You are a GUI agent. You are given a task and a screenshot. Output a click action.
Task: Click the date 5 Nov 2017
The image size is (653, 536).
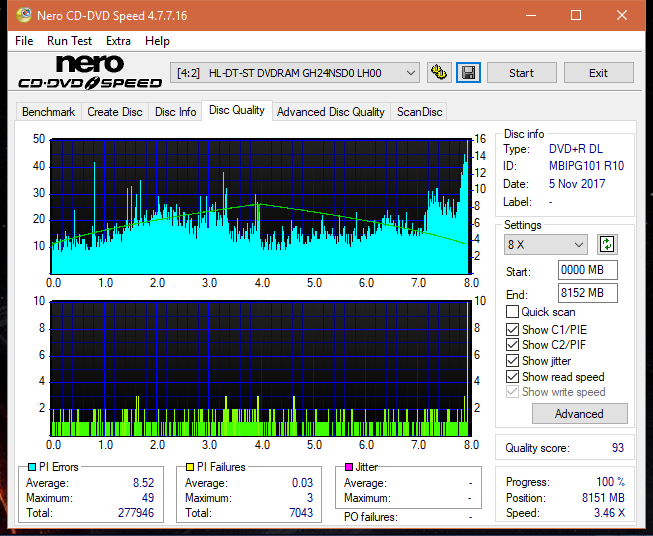tap(577, 184)
